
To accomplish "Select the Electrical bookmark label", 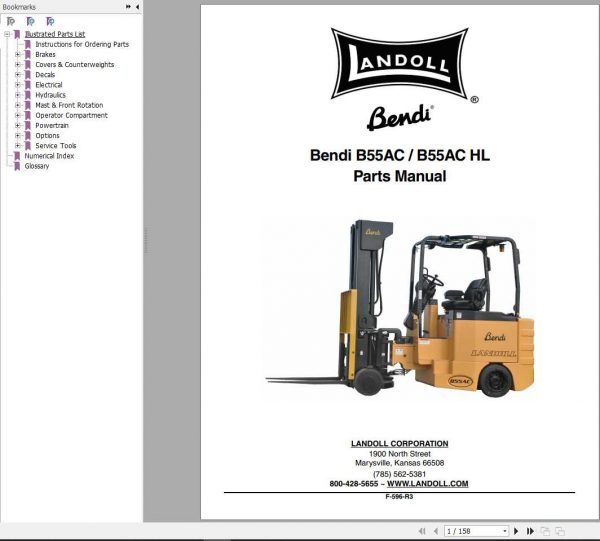I will (49, 85).
